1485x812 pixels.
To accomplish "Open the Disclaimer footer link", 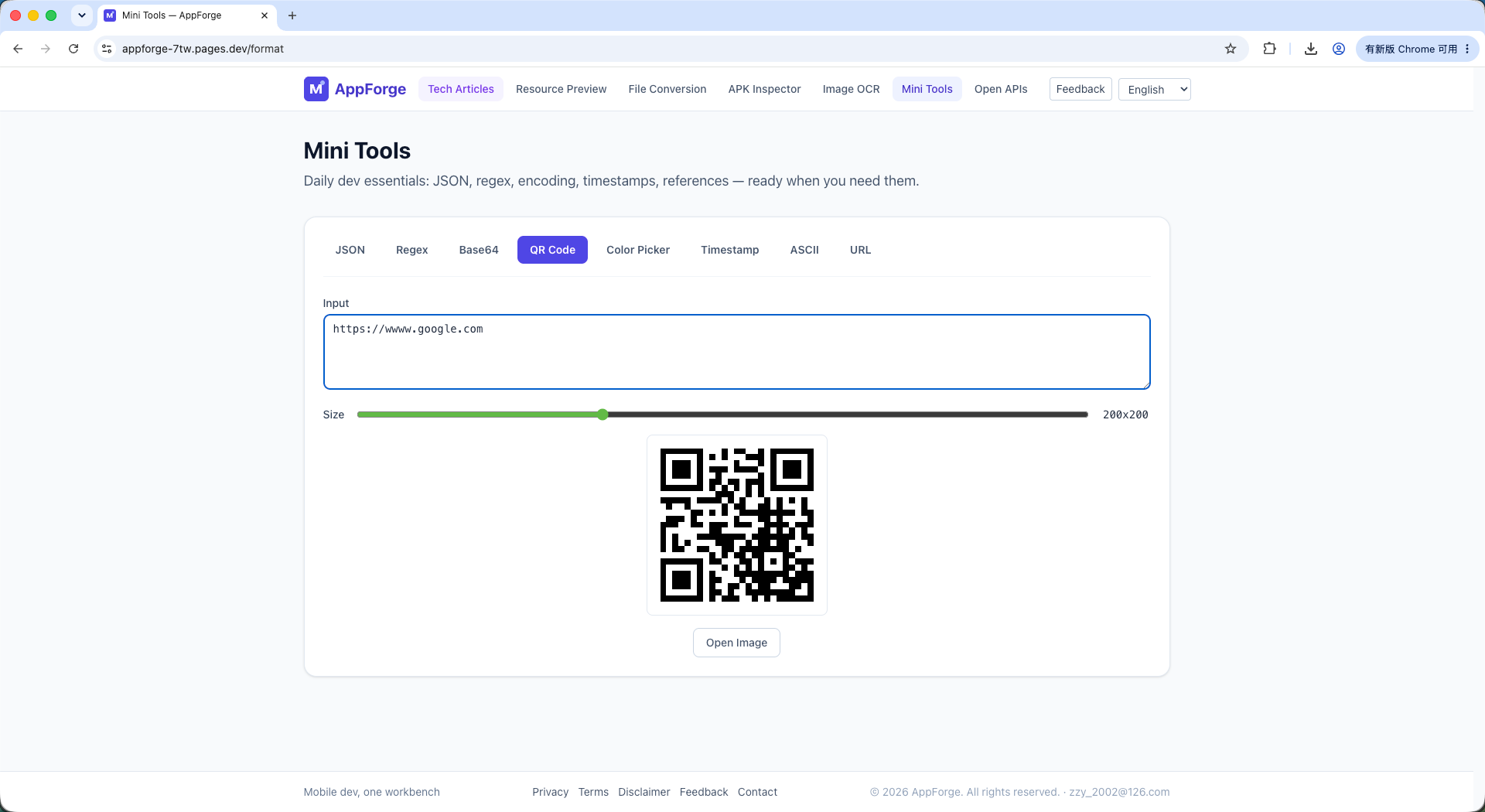I will [x=644, y=792].
